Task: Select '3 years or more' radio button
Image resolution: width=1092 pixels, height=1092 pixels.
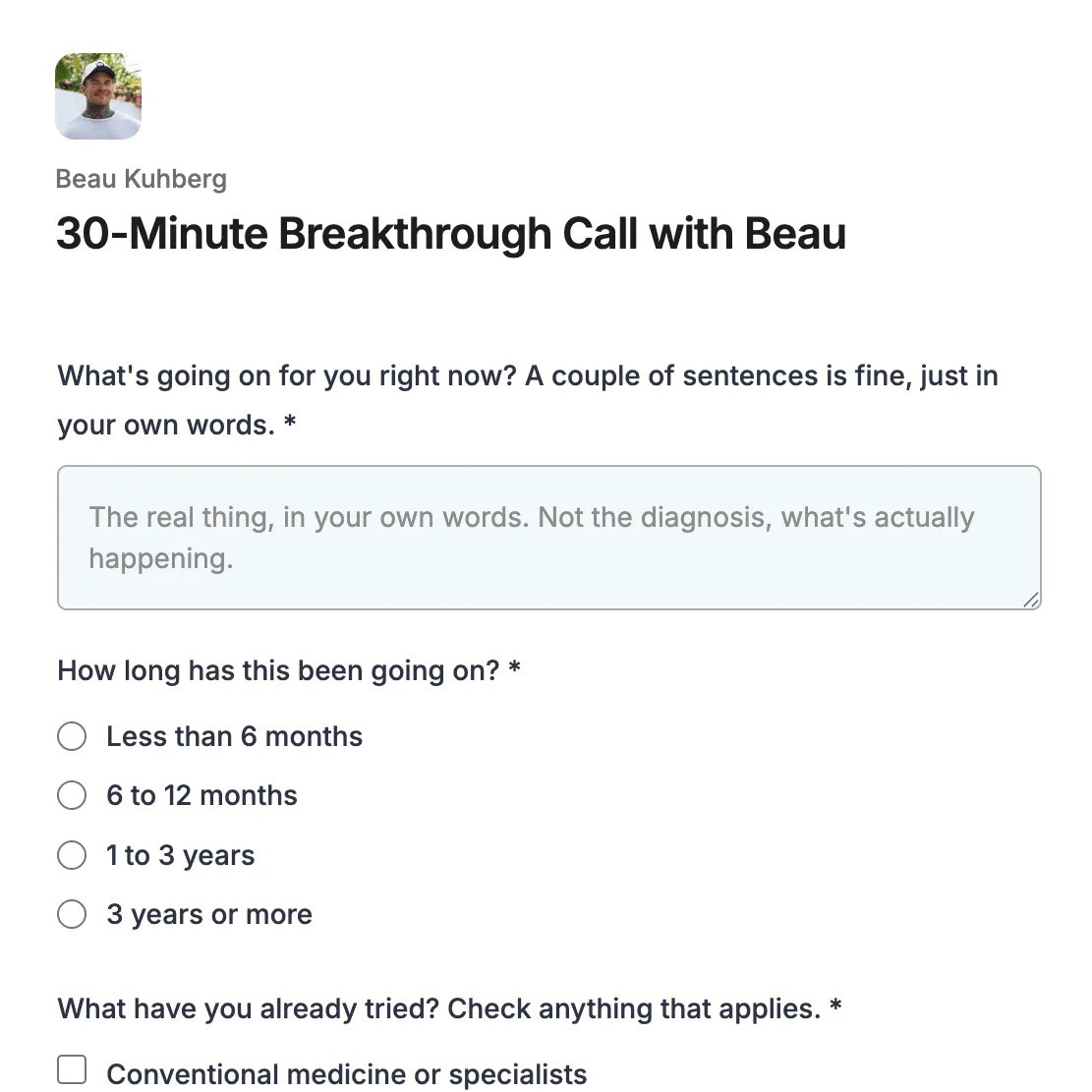Action: click(x=72, y=914)
